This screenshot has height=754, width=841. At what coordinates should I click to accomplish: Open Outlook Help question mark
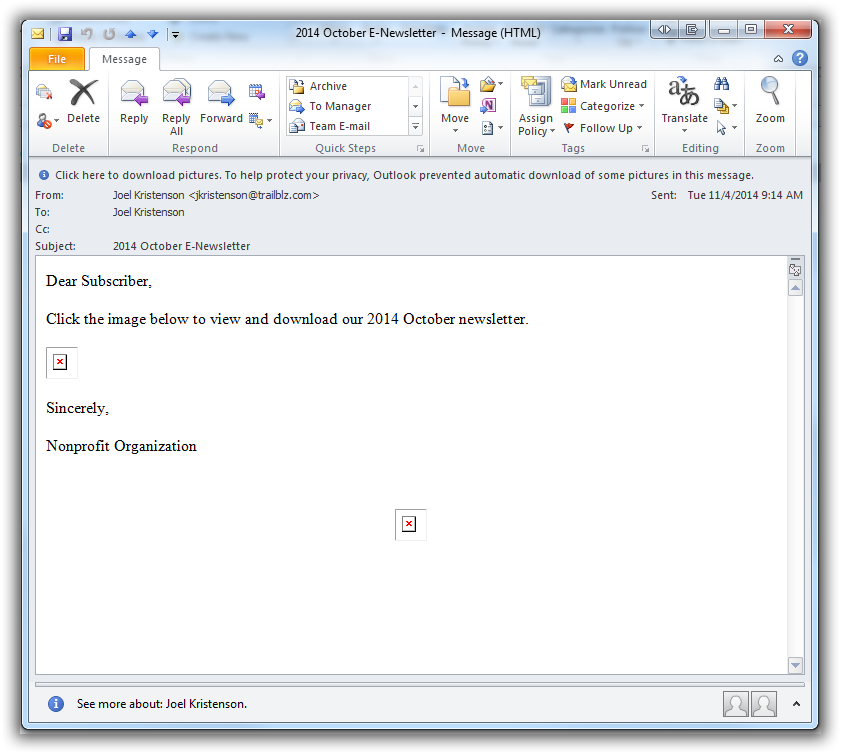pos(800,59)
